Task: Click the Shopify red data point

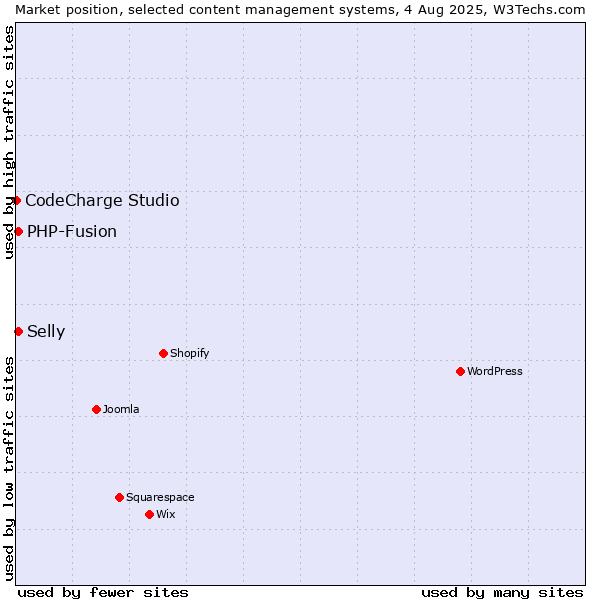Action: [x=163, y=354]
